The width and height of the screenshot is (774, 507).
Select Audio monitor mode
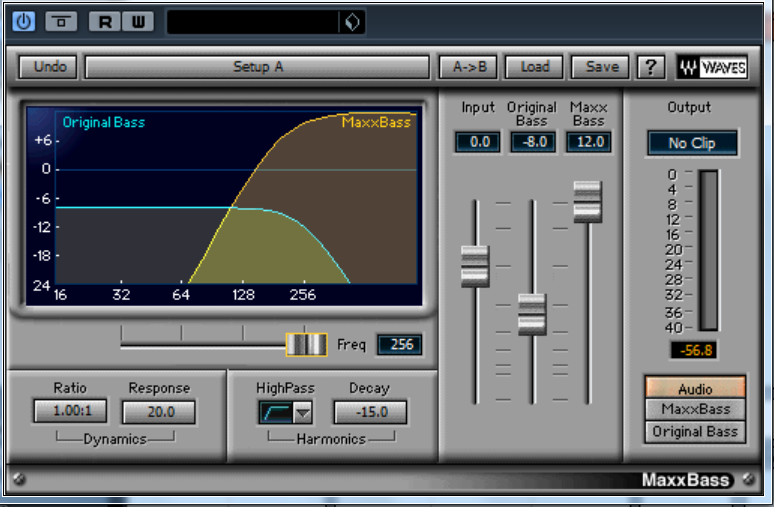click(695, 388)
